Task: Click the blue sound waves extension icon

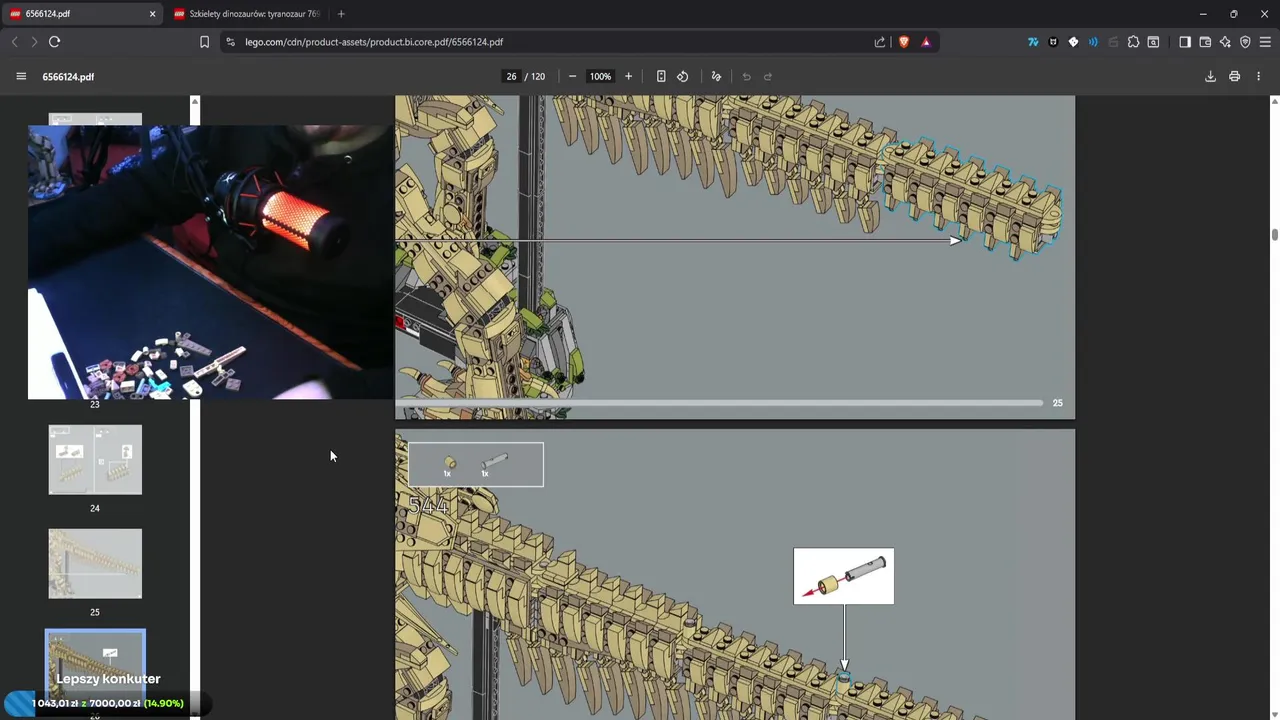Action: (x=1093, y=42)
